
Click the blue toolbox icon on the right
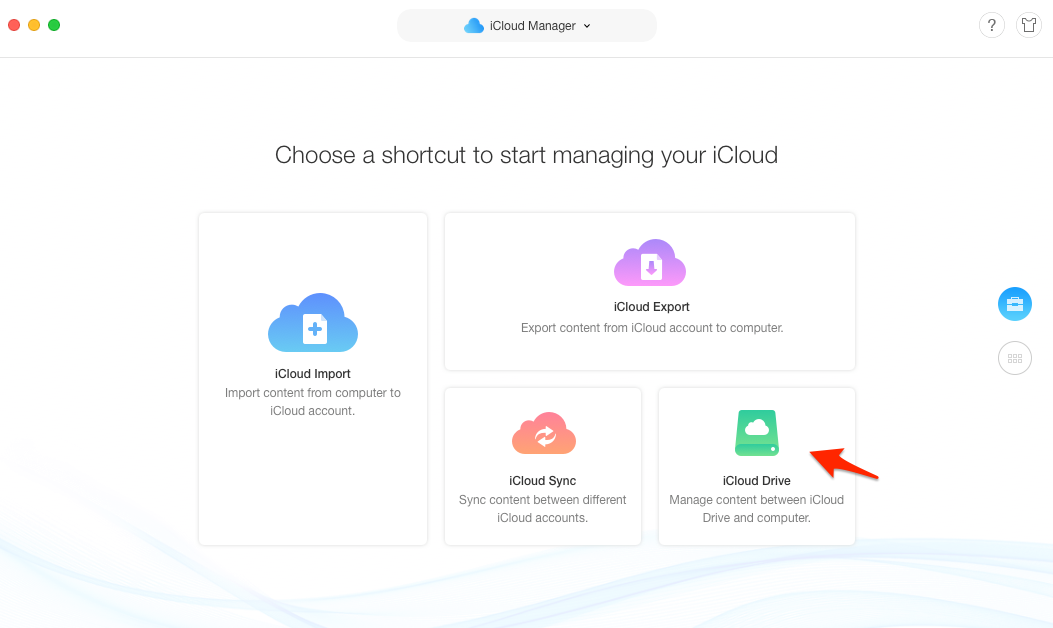click(1015, 303)
